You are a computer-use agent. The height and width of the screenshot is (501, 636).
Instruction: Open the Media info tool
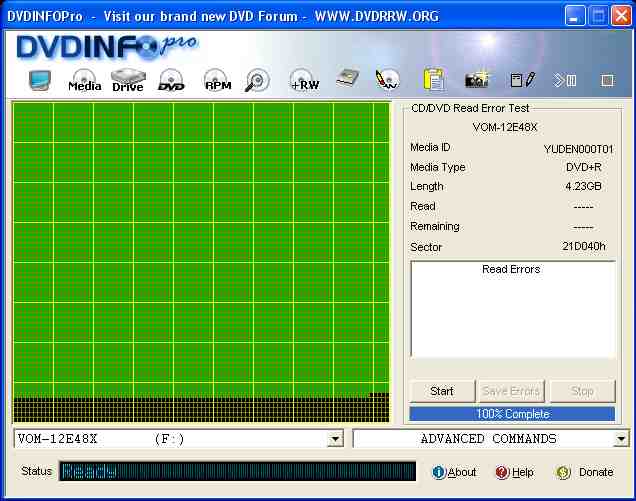(84, 80)
